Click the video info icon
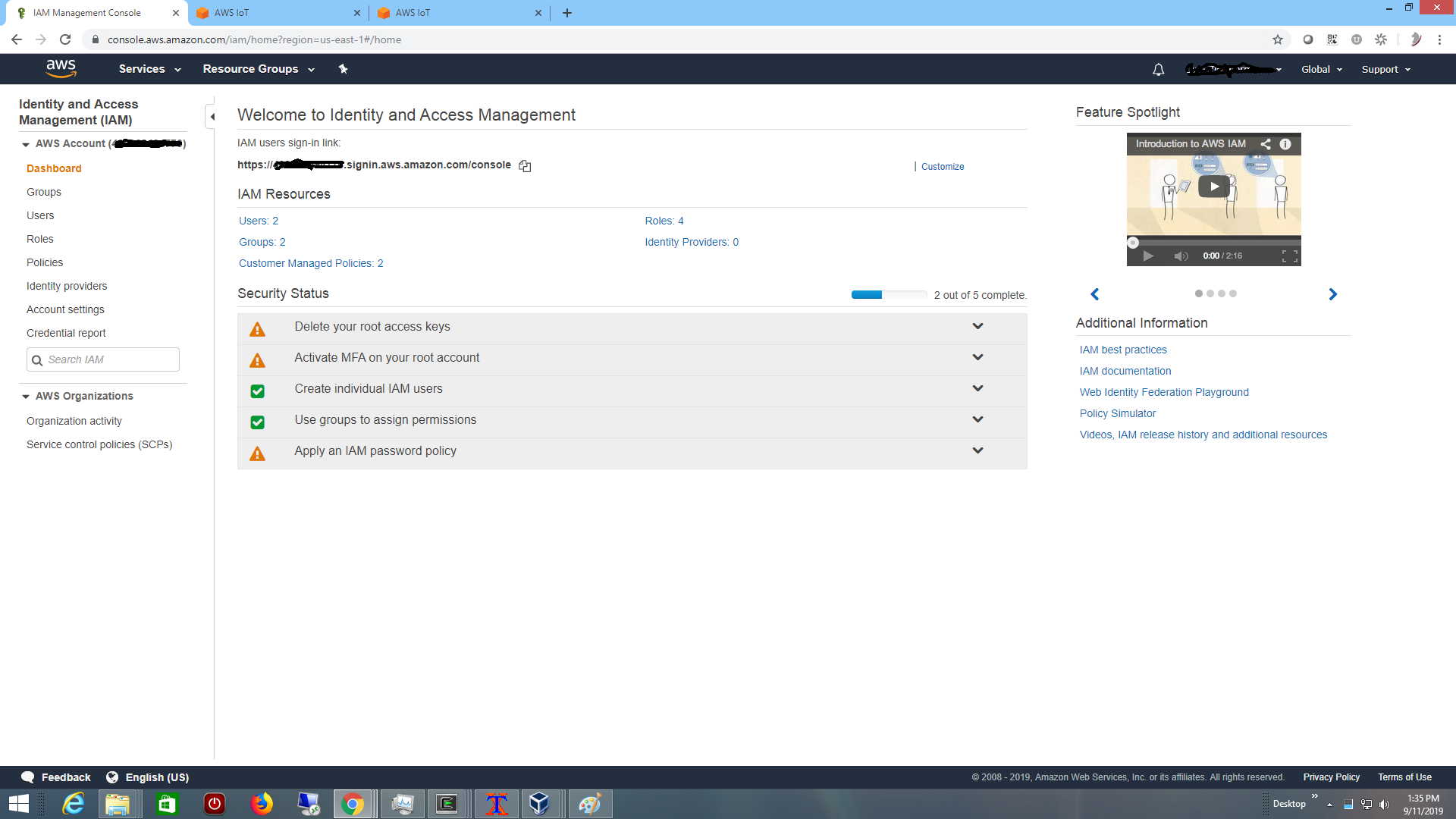 [1285, 144]
